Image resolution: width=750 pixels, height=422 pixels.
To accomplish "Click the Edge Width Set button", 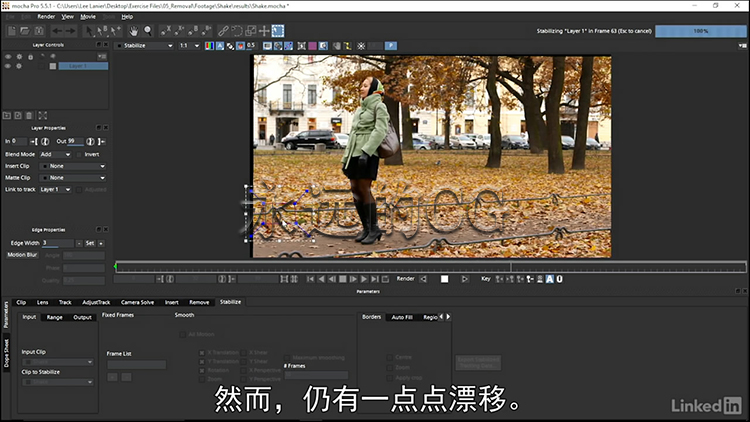I will point(90,244).
